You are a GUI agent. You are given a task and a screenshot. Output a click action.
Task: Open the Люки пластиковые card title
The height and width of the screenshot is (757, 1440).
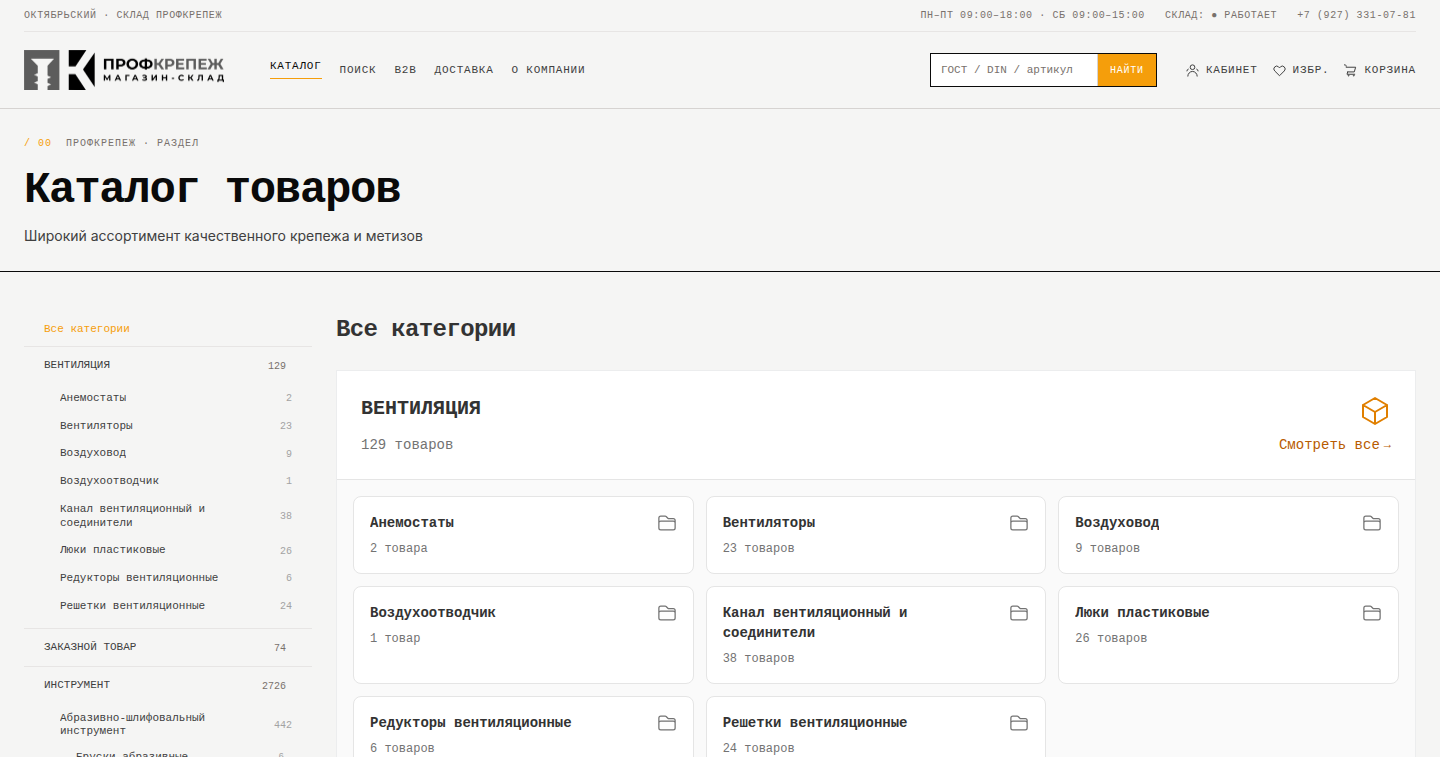coord(1142,613)
